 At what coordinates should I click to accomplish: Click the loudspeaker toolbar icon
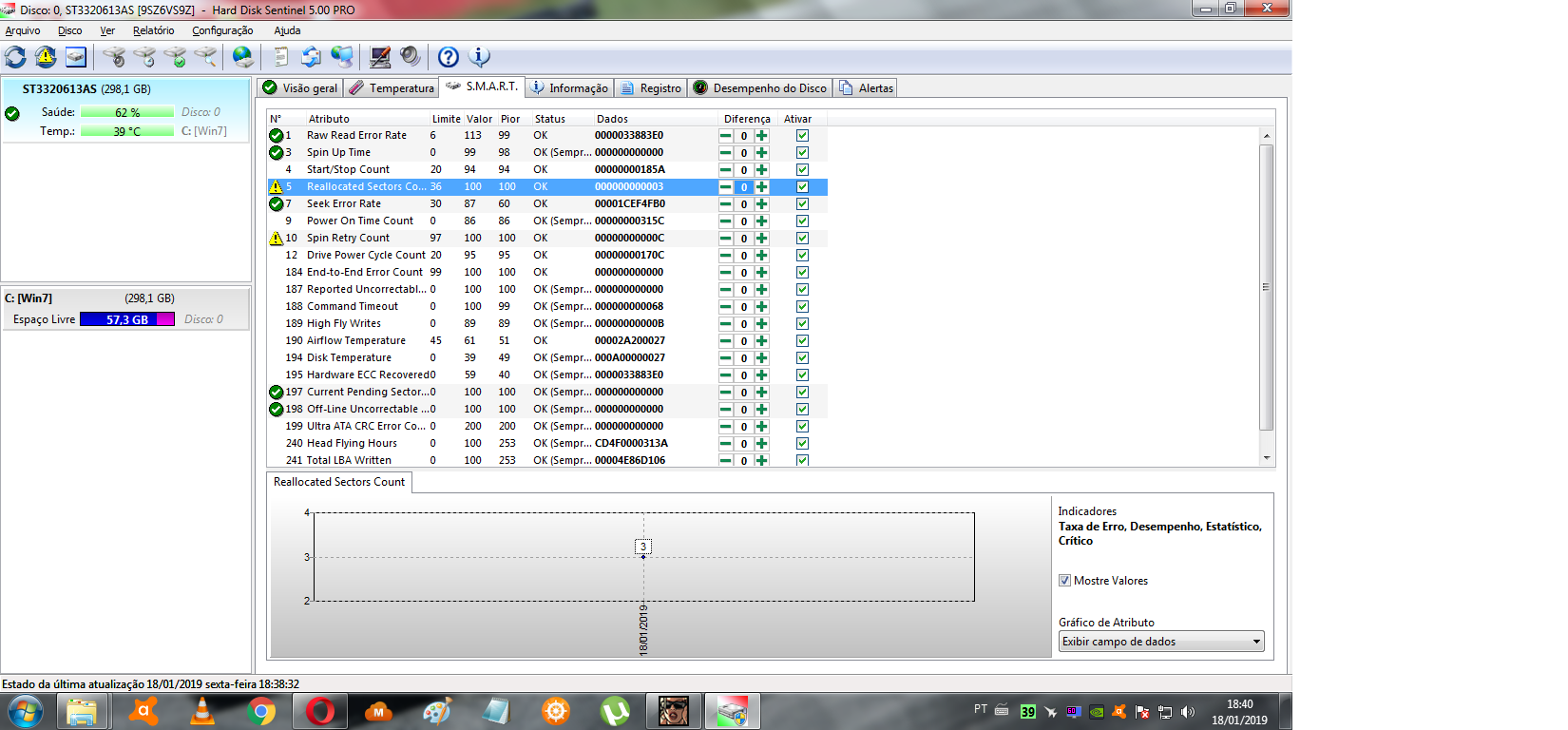(411, 57)
